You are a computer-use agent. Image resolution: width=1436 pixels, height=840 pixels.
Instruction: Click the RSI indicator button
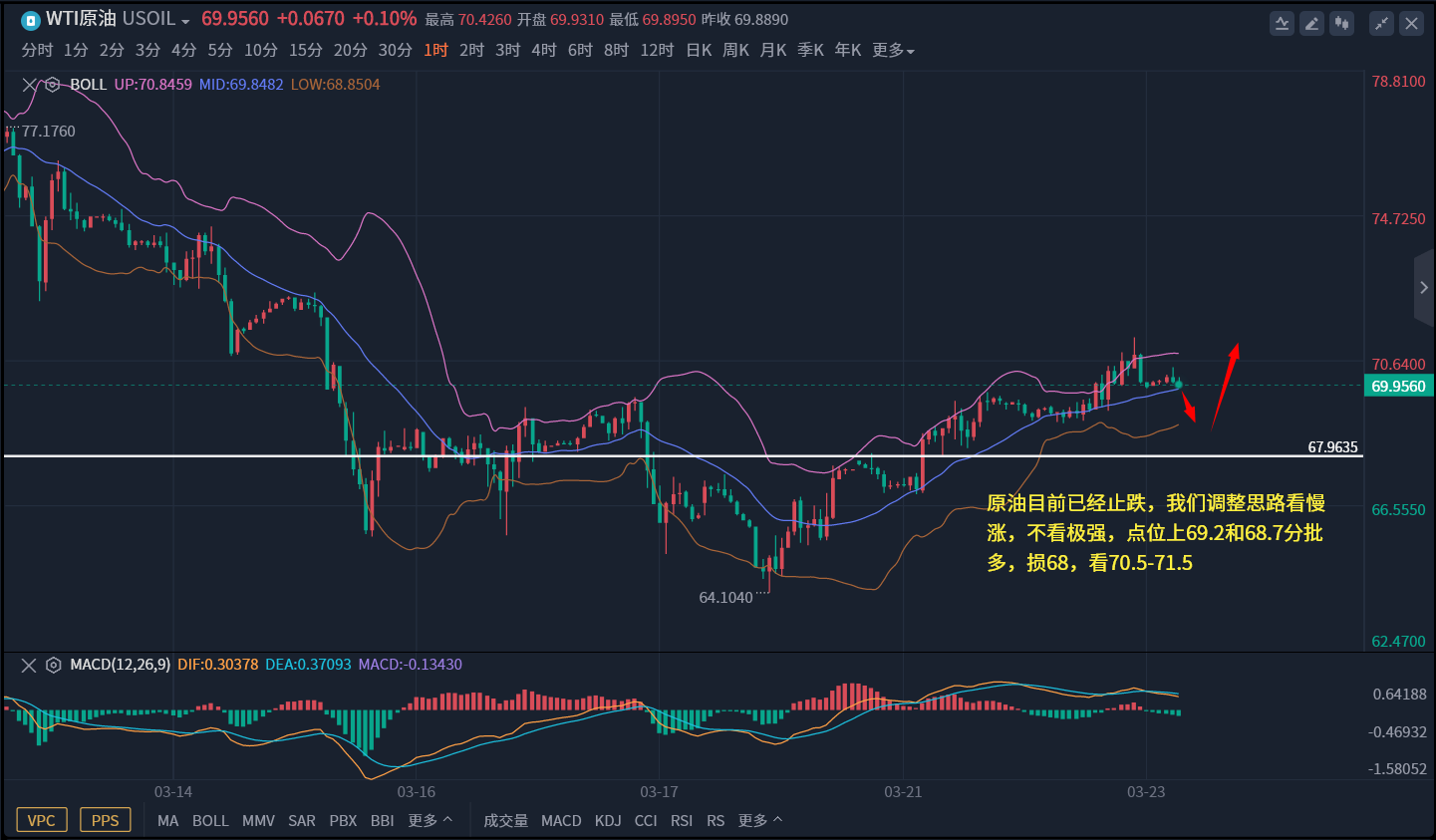pyautogui.click(x=682, y=820)
